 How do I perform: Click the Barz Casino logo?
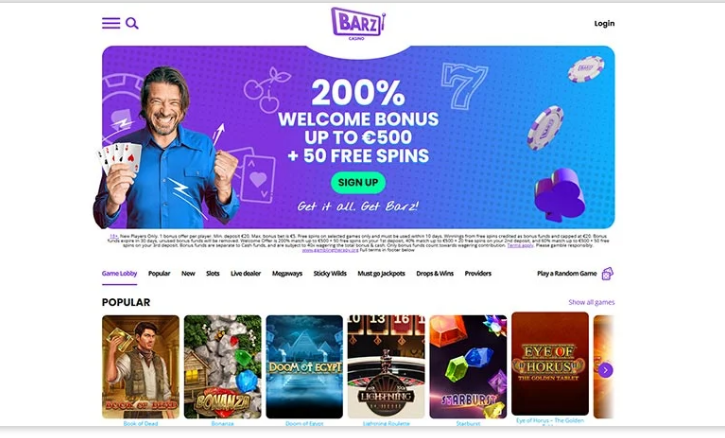pos(358,24)
